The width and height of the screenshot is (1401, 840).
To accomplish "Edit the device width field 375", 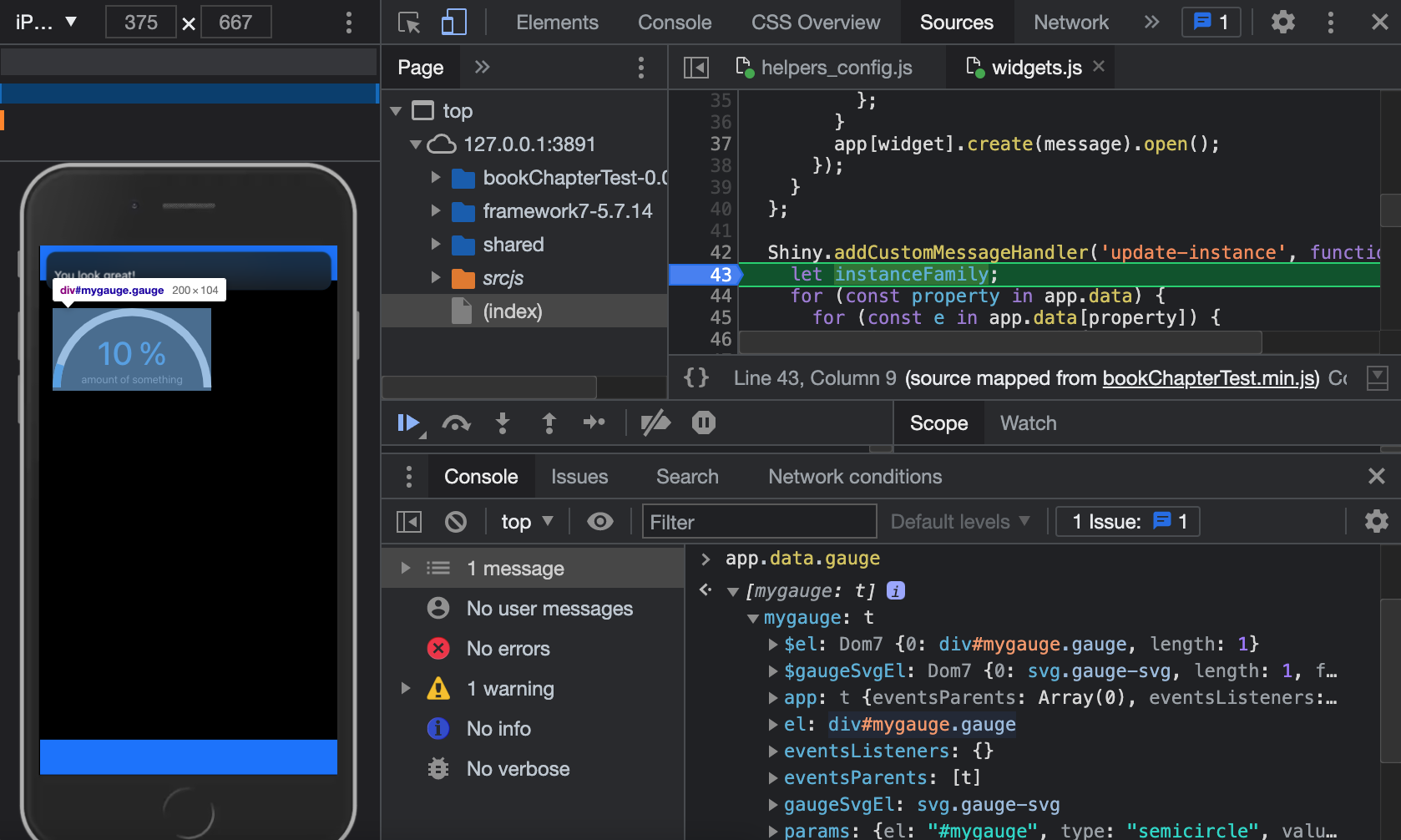I will pyautogui.click(x=141, y=23).
